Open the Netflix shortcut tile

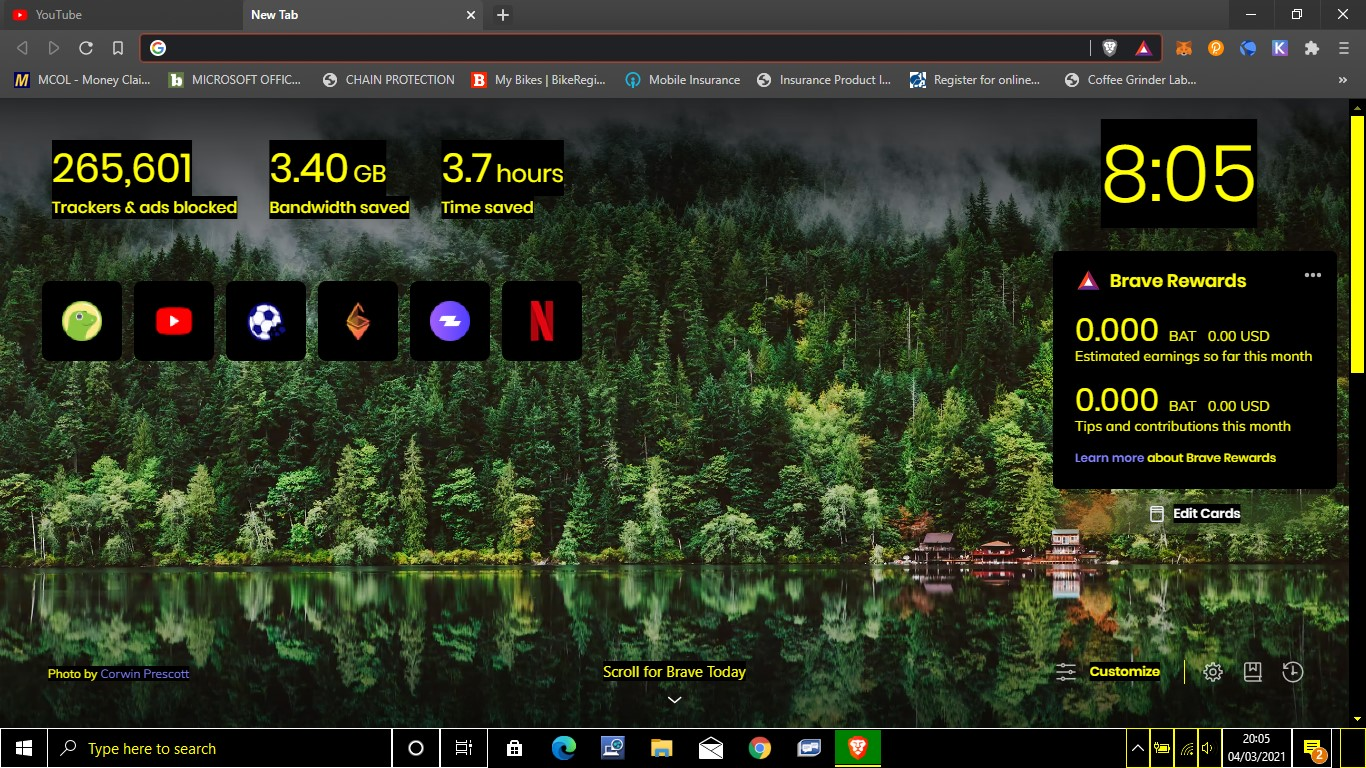pos(541,321)
